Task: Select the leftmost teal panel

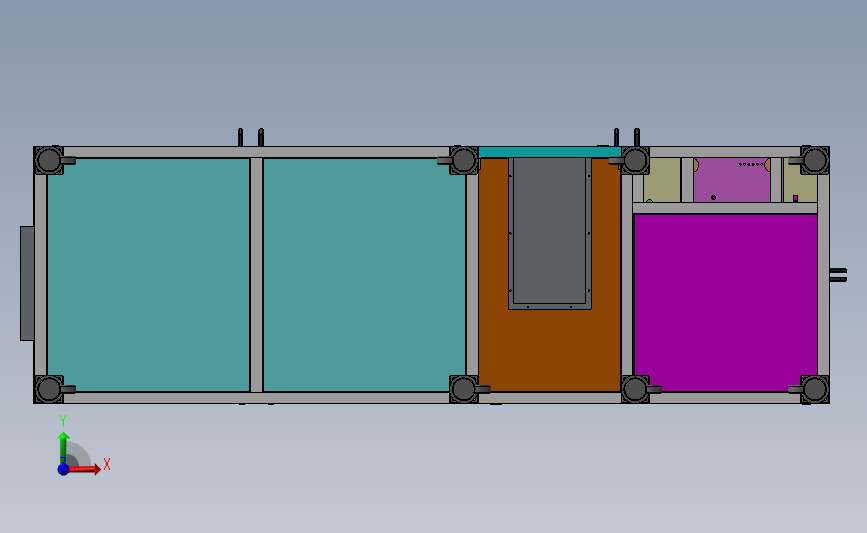Action: click(148, 275)
